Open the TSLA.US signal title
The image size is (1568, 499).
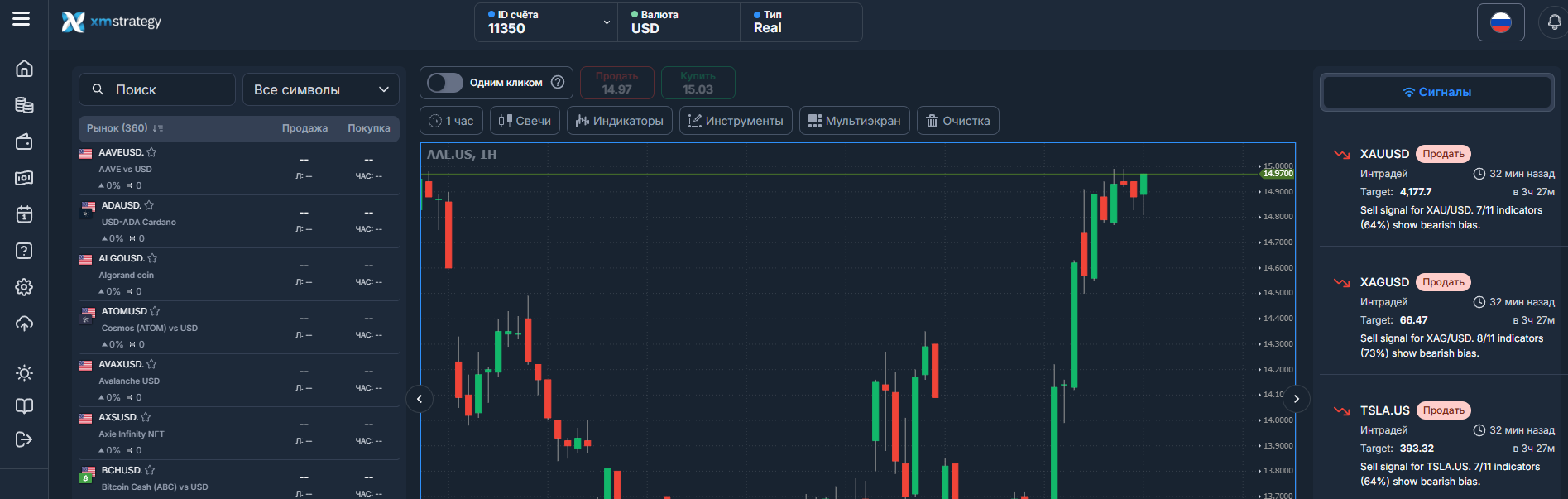click(1384, 410)
